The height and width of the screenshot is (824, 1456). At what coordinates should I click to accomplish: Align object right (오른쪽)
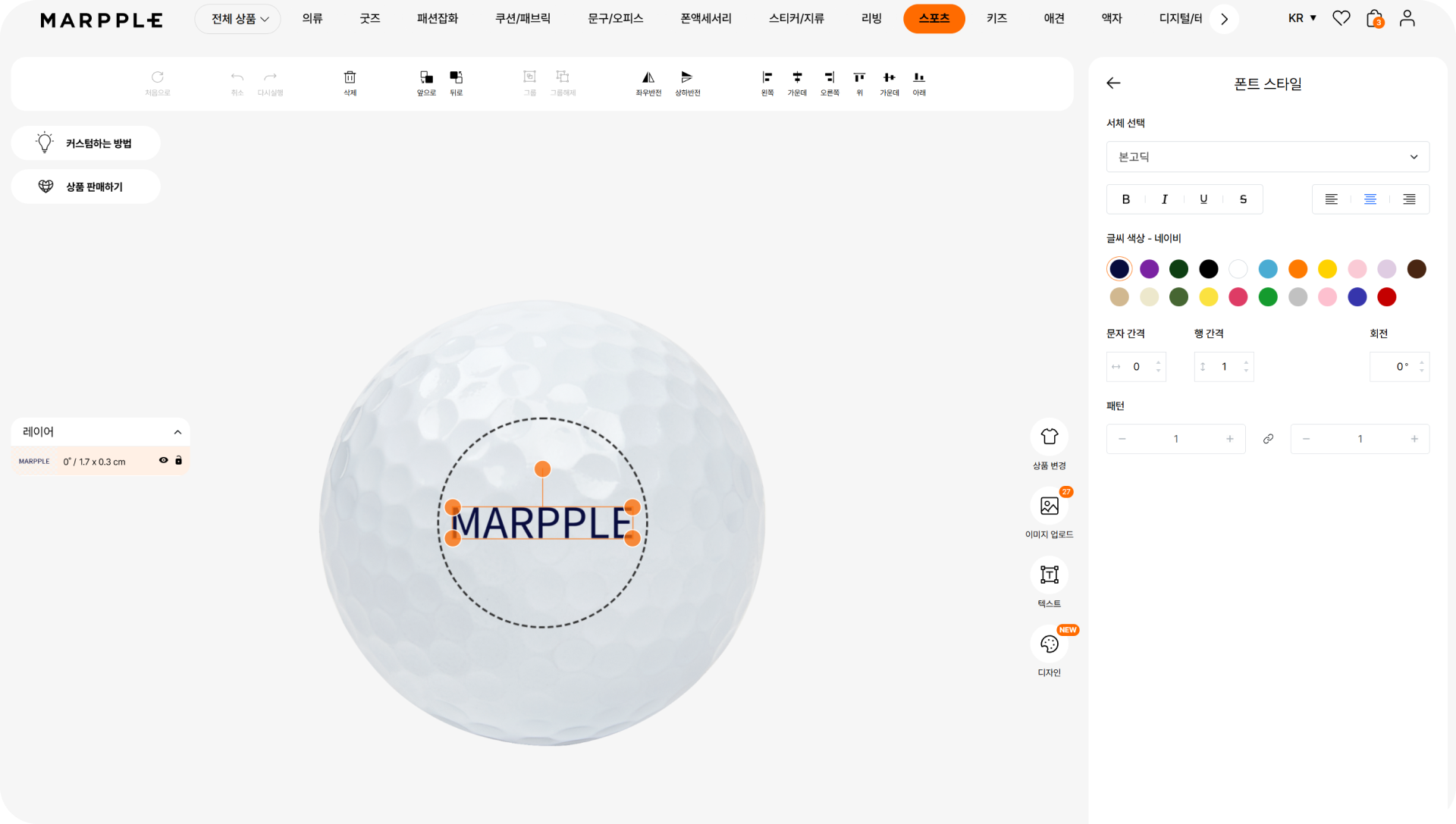[x=830, y=78]
